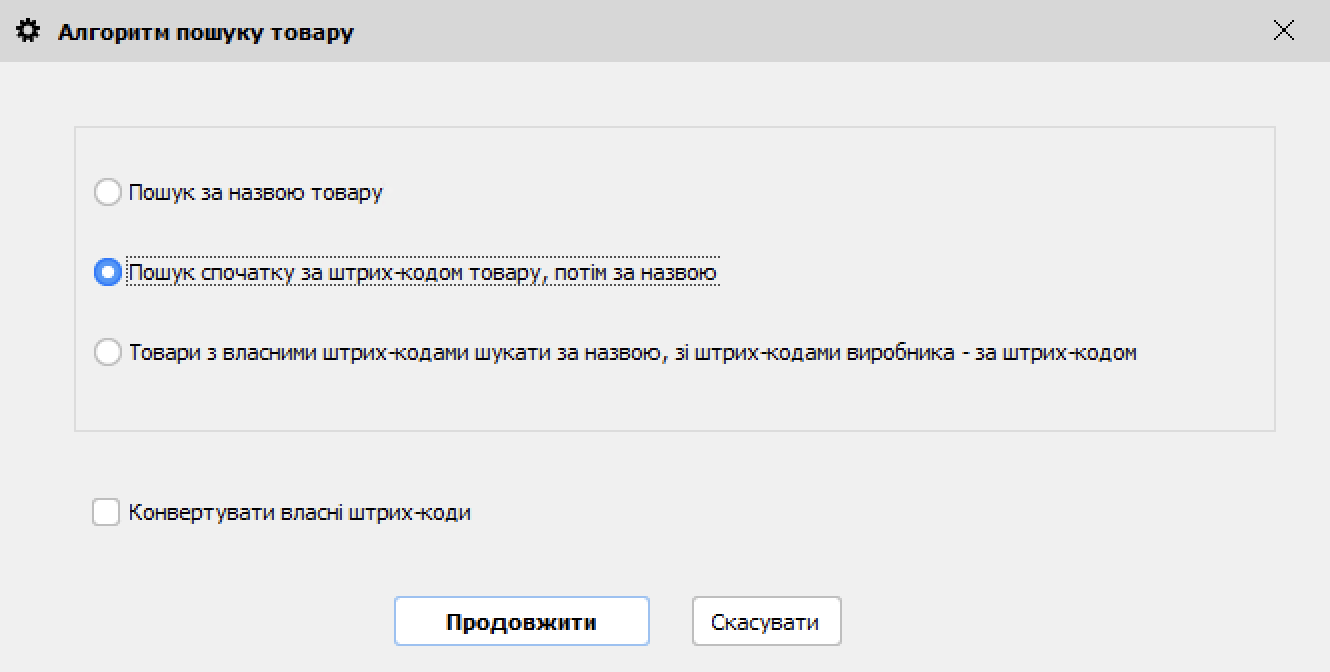The width and height of the screenshot is (1330, 672).
Task: Click the gear icon in the title bar
Action: point(28,30)
